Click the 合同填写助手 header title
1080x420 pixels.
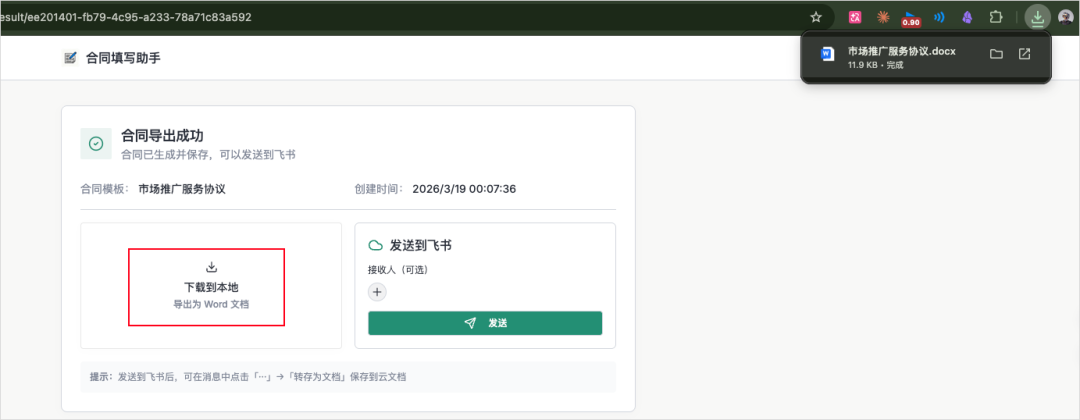pos(123,58)
